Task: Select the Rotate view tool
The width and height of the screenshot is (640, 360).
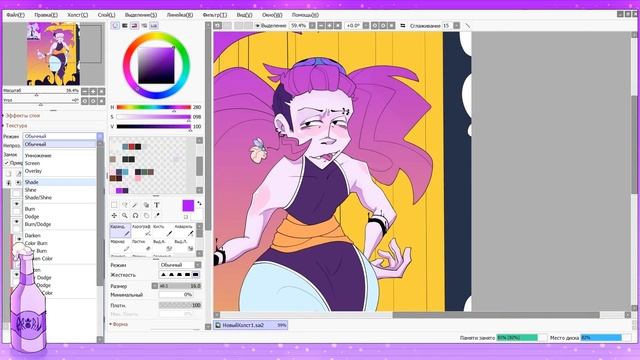Action: click(x=135, y=216)
